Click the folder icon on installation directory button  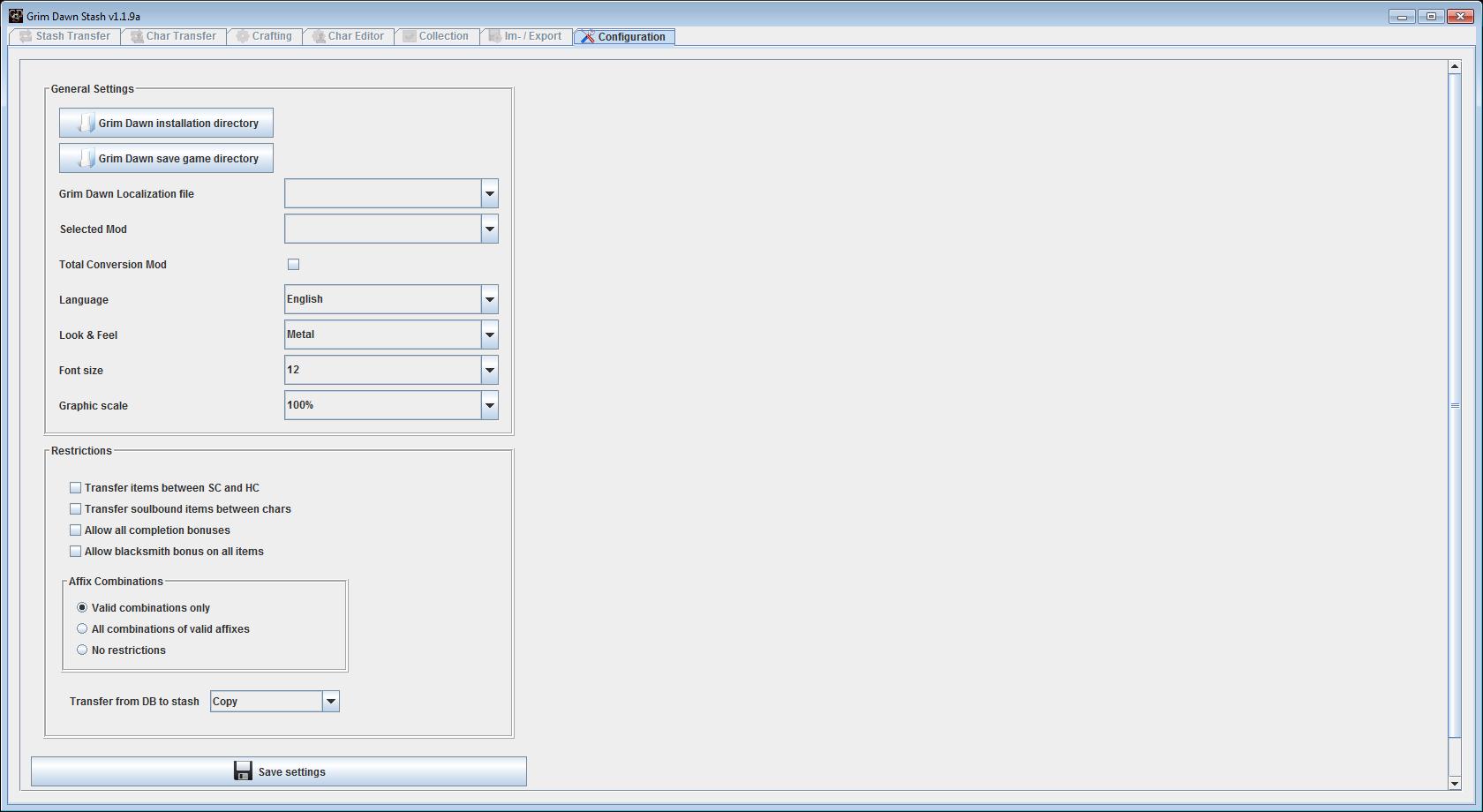86,123
